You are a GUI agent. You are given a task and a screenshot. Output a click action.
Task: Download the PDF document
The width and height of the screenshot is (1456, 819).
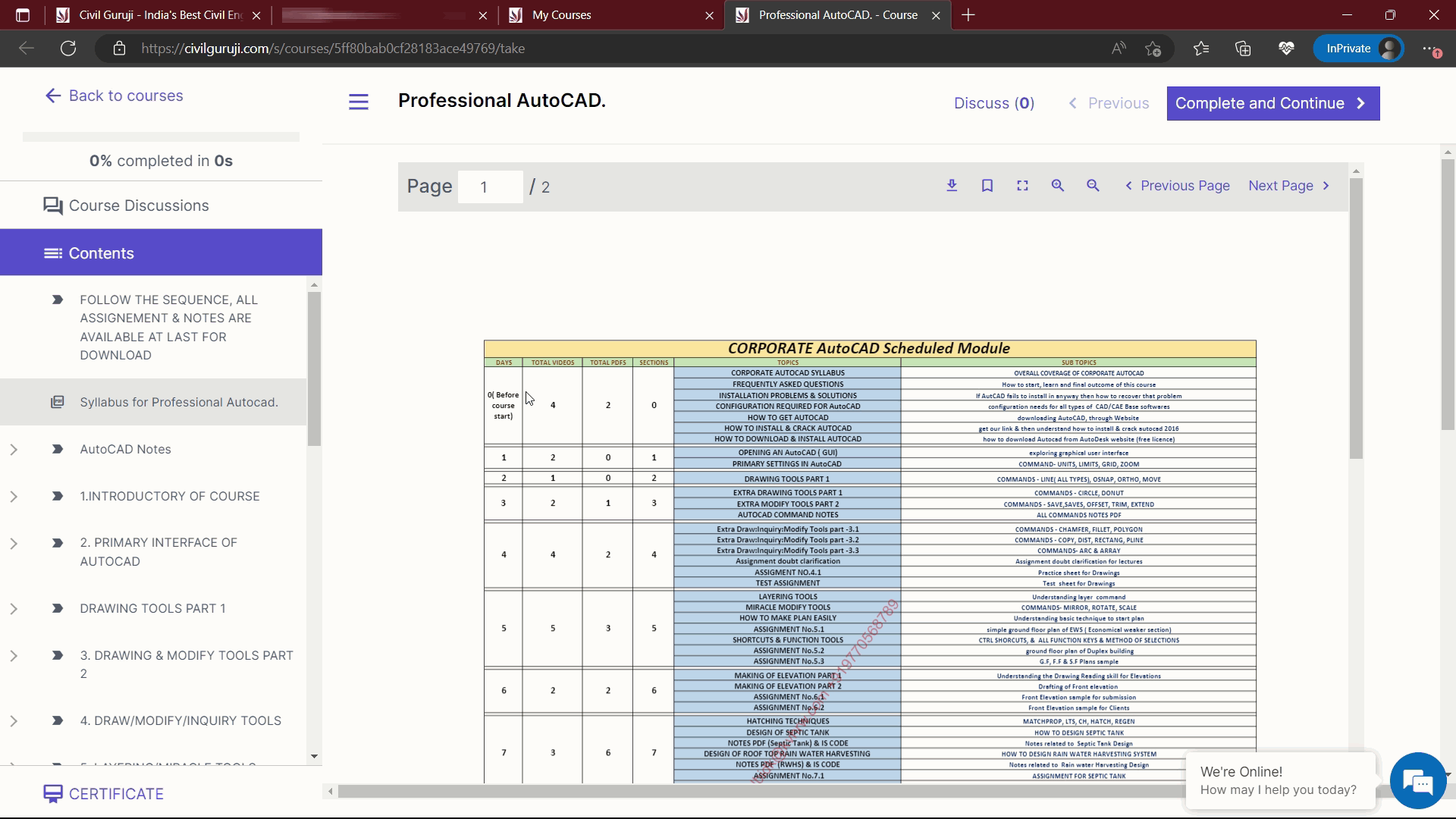tap(952, 186)
